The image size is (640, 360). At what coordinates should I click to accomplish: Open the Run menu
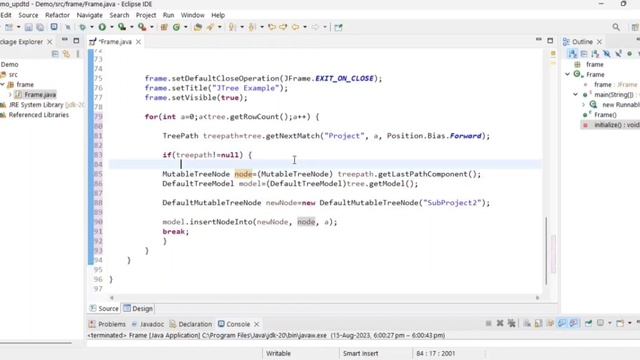click(168, 15)
